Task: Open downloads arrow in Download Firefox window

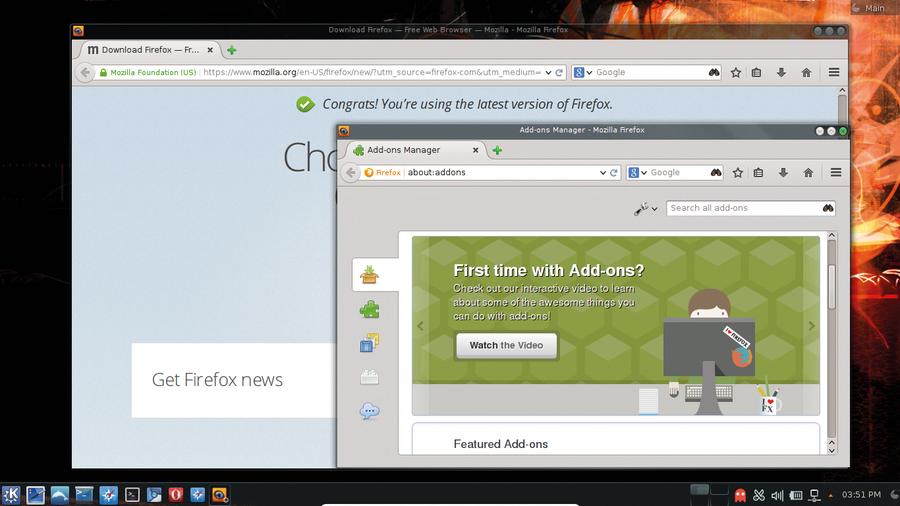Action: [781, 73]
